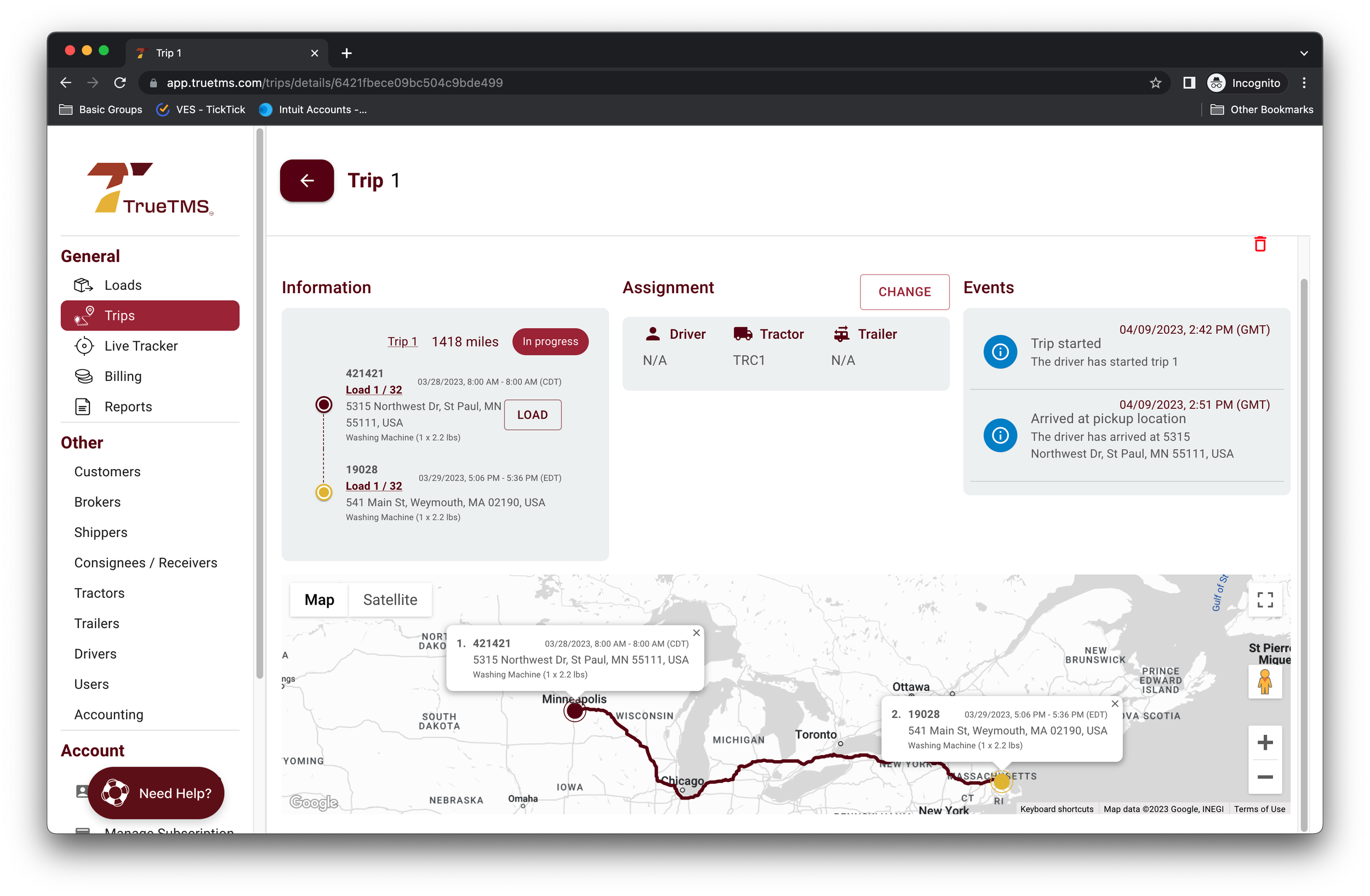Open the browser tab list chevron

[x=1303, y=53]
